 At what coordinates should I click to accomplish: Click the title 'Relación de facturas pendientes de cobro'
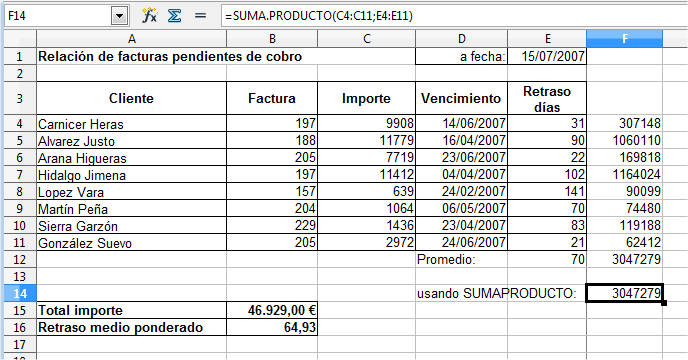pyautogui.click(x=170, y=57)
